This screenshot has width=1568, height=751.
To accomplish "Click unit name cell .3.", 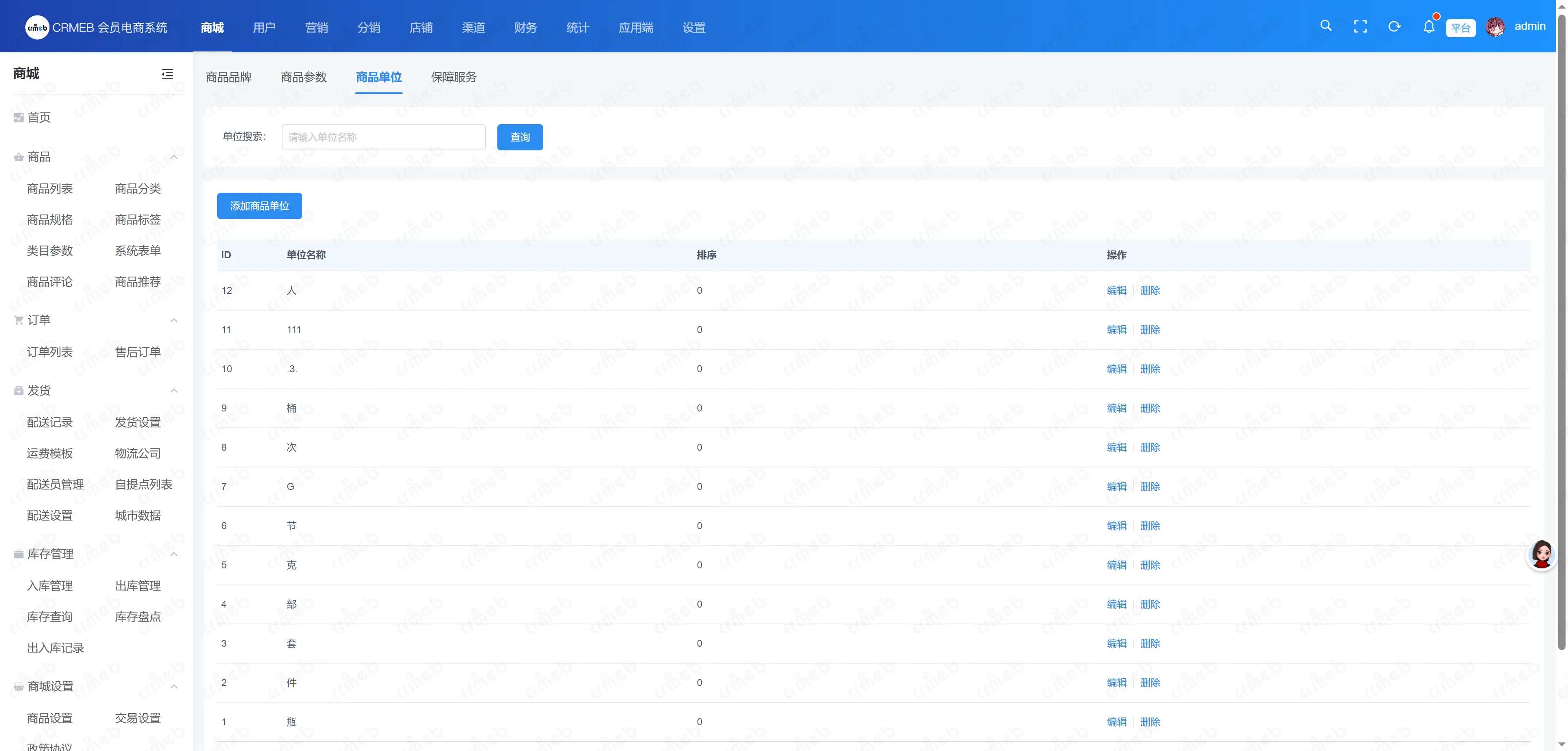I will point(292,369).
